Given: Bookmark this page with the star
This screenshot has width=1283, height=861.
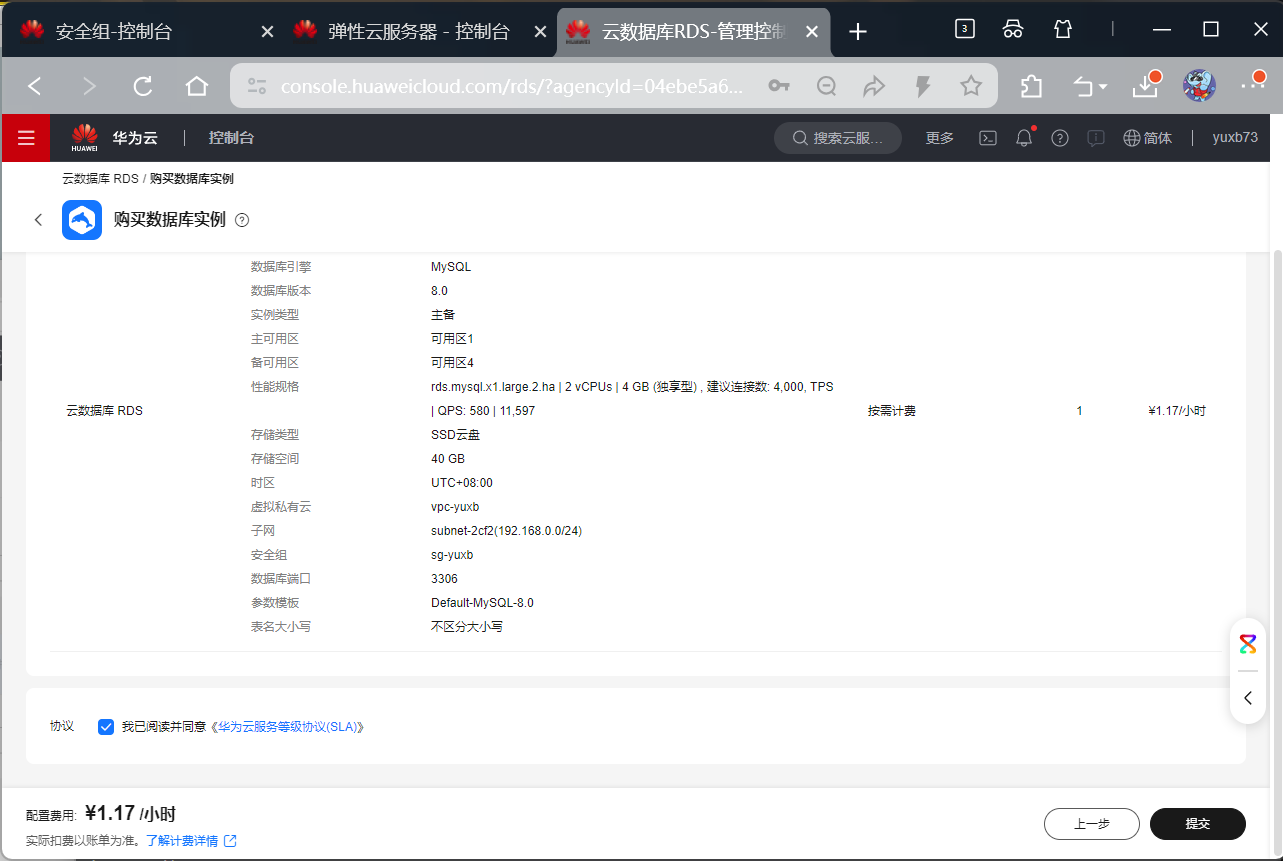Looking at the screenshot, I should coord(971,86).
